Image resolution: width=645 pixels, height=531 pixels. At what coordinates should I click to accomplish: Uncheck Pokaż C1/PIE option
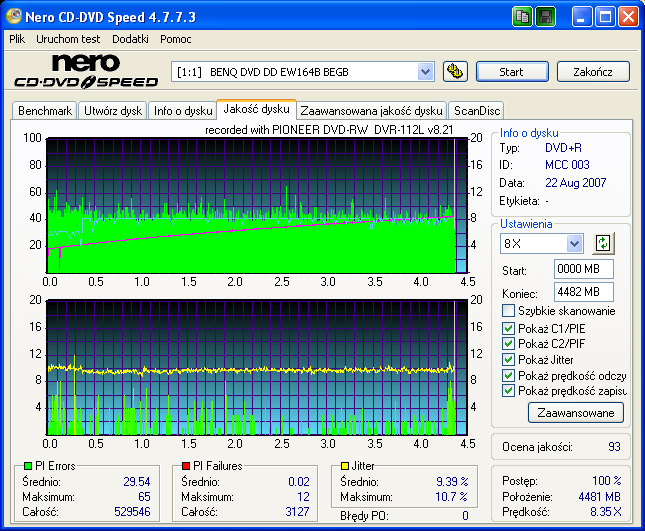point(509,328)
